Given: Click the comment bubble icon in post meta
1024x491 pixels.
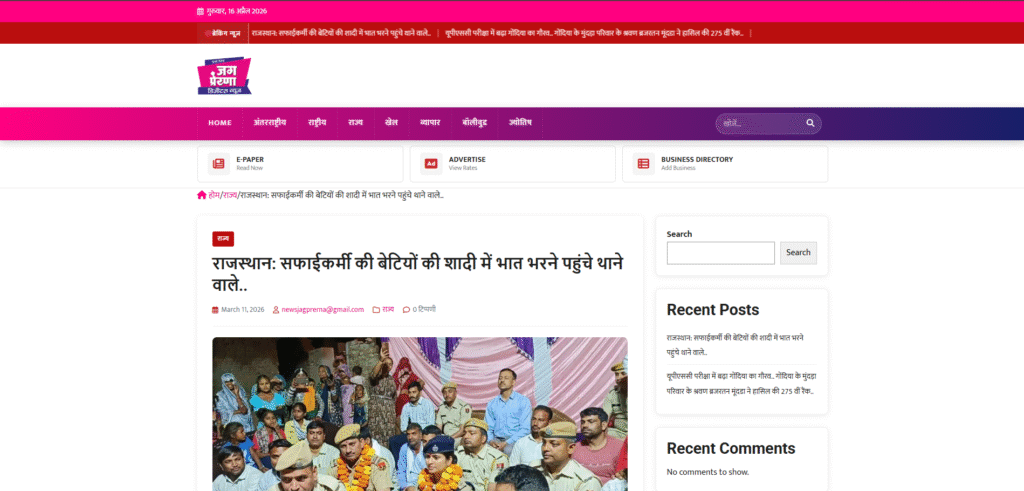Looking at the screenshot, I should 406,310.
